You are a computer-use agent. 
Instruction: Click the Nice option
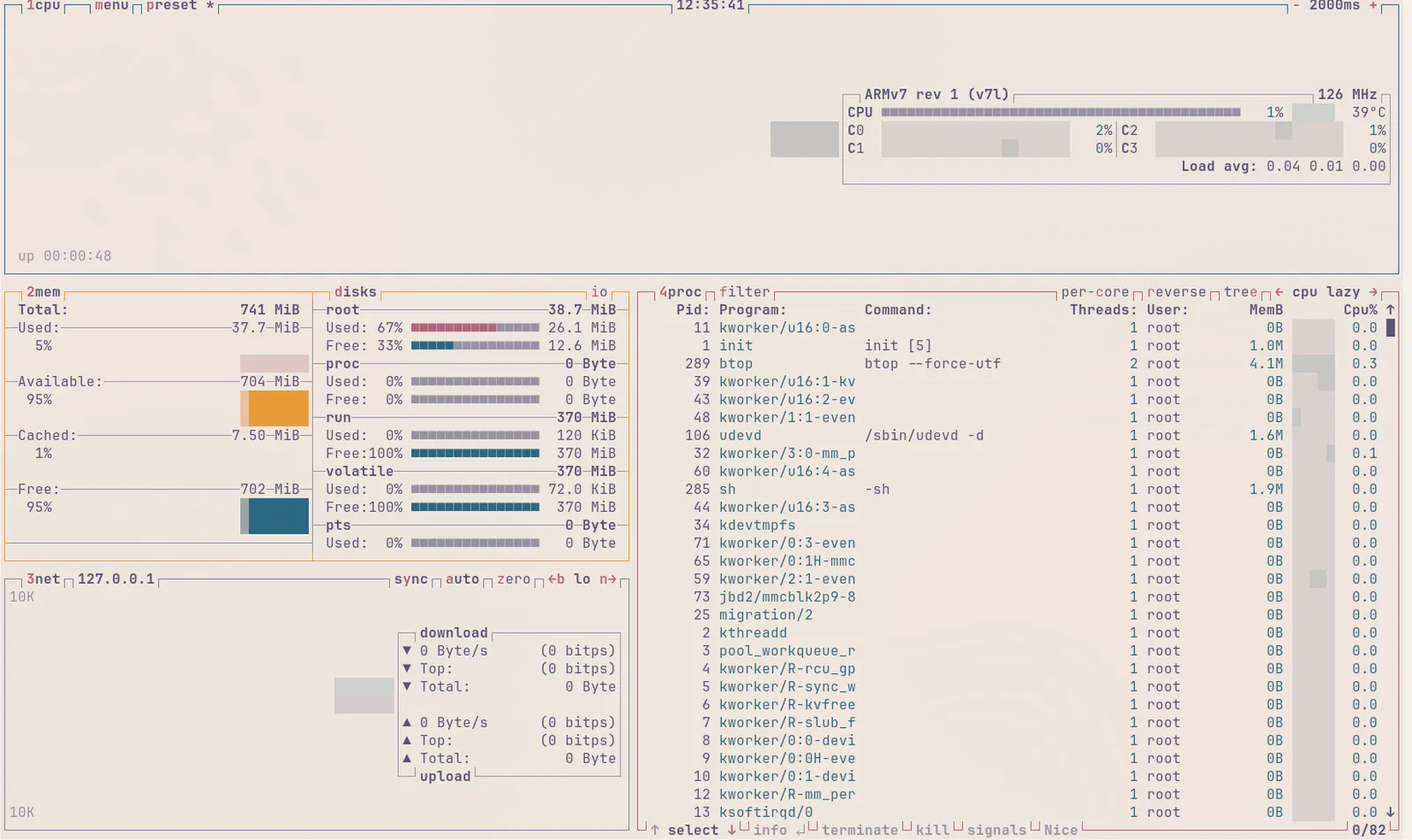1061,830
